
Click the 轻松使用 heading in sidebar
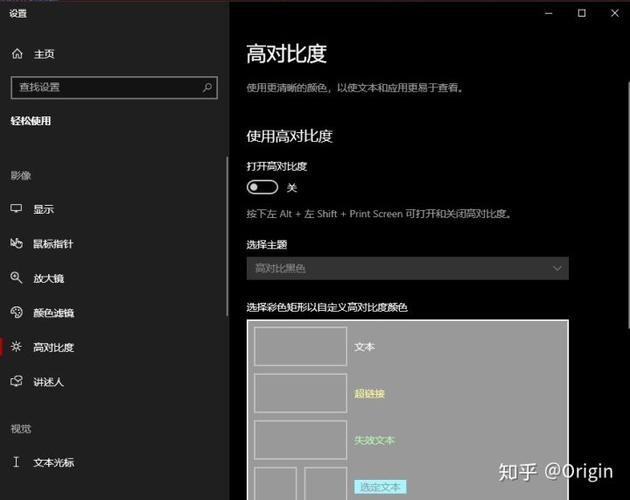31,121
